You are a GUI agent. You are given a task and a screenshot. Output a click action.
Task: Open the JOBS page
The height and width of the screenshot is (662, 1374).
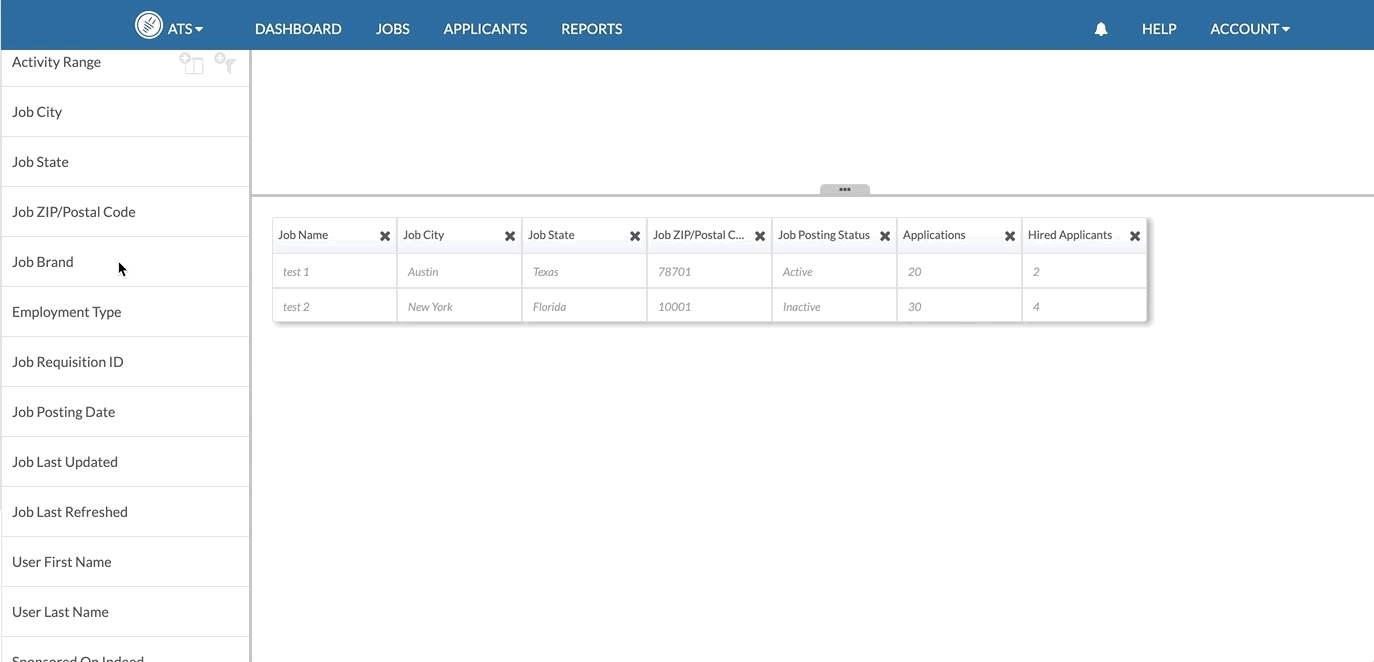pos(392,29)
